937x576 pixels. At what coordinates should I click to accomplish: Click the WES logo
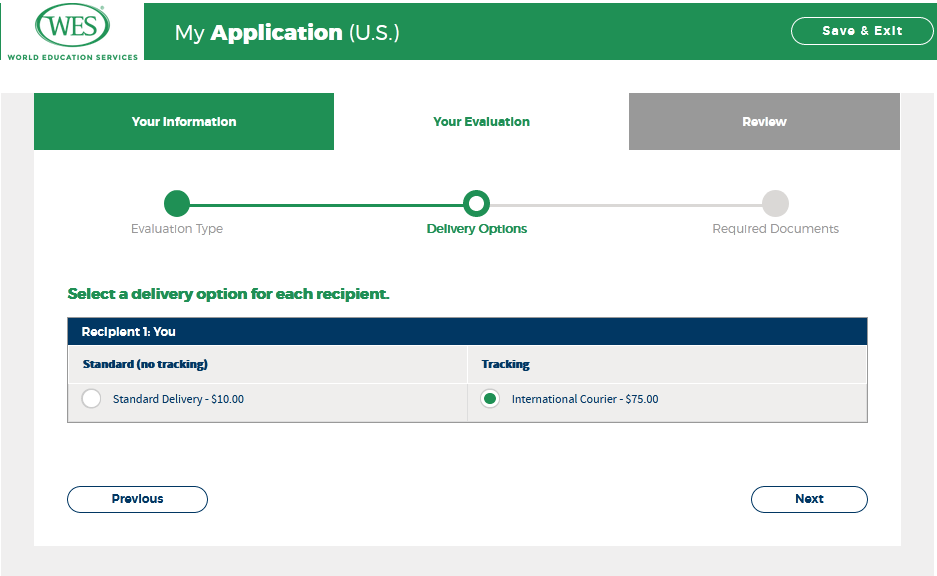72,32
